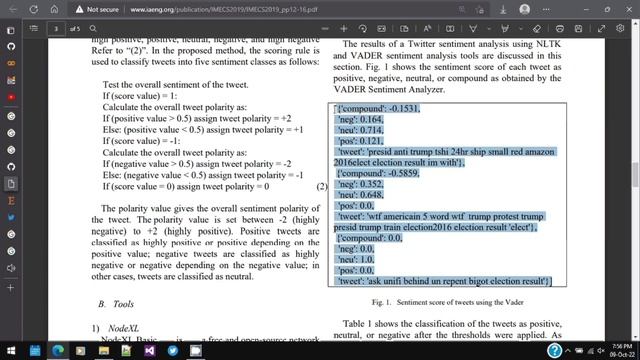Open the blue help icon in system tray
This screenshot has height=360, width=640.
(554, 351)
